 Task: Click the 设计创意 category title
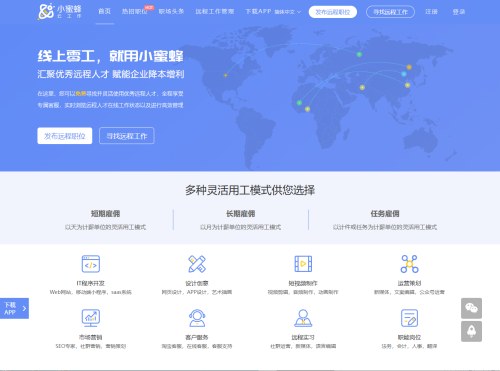click(x=197, y=283)
